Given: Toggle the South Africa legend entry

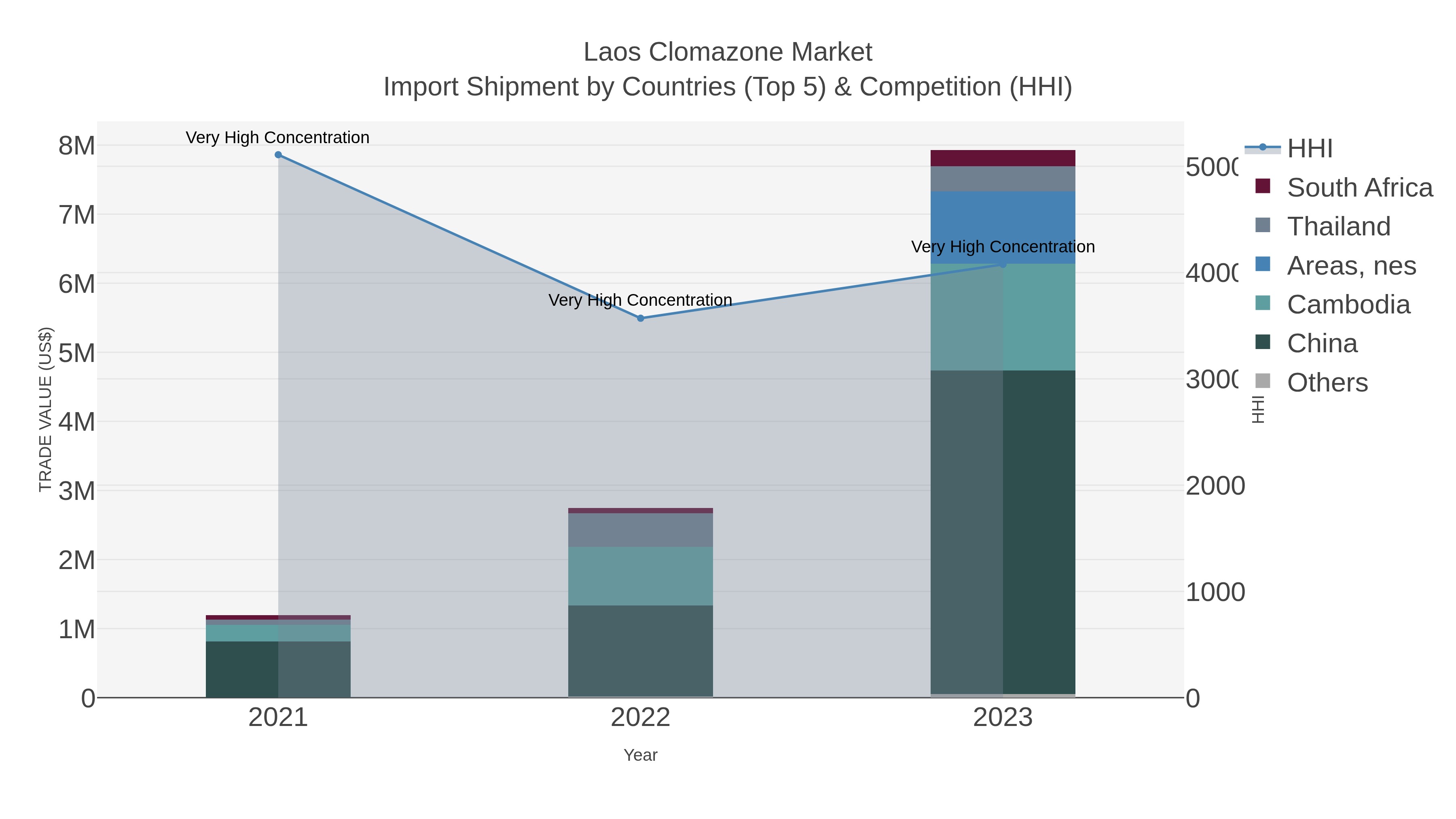Looking at the screenshot, I should click(1344, 187).
